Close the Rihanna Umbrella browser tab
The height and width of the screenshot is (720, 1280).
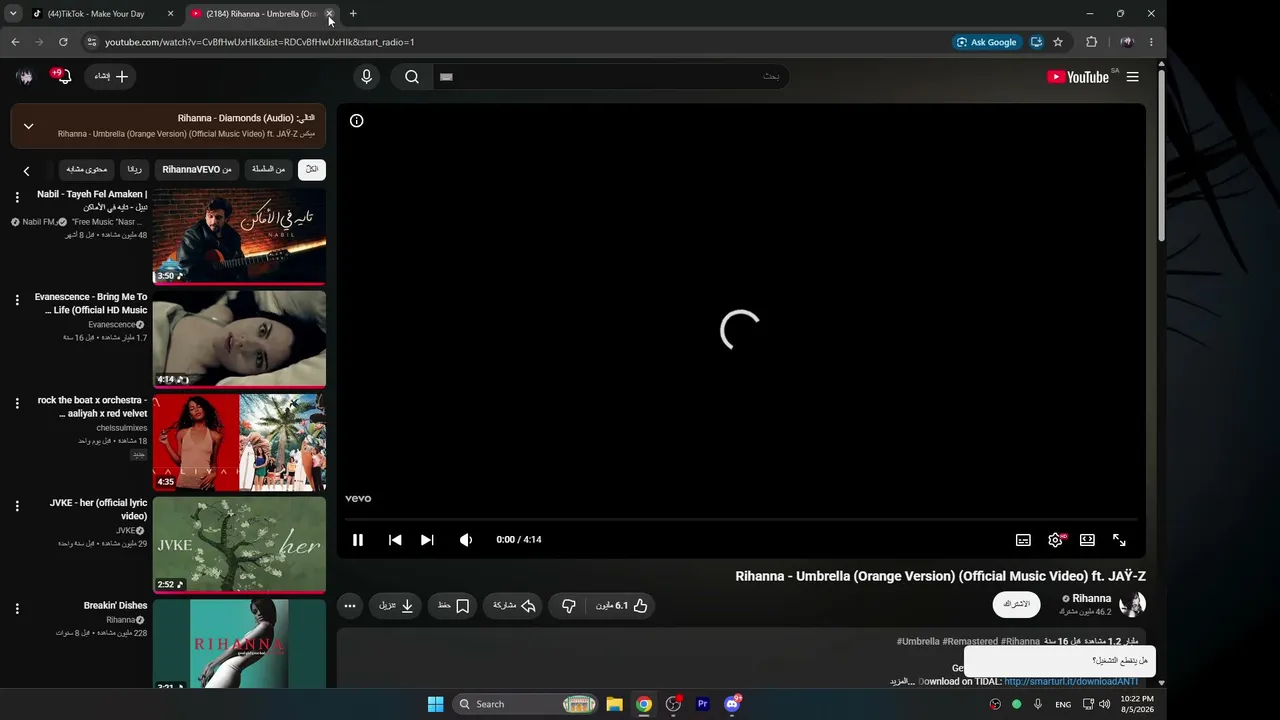[329, 14]
